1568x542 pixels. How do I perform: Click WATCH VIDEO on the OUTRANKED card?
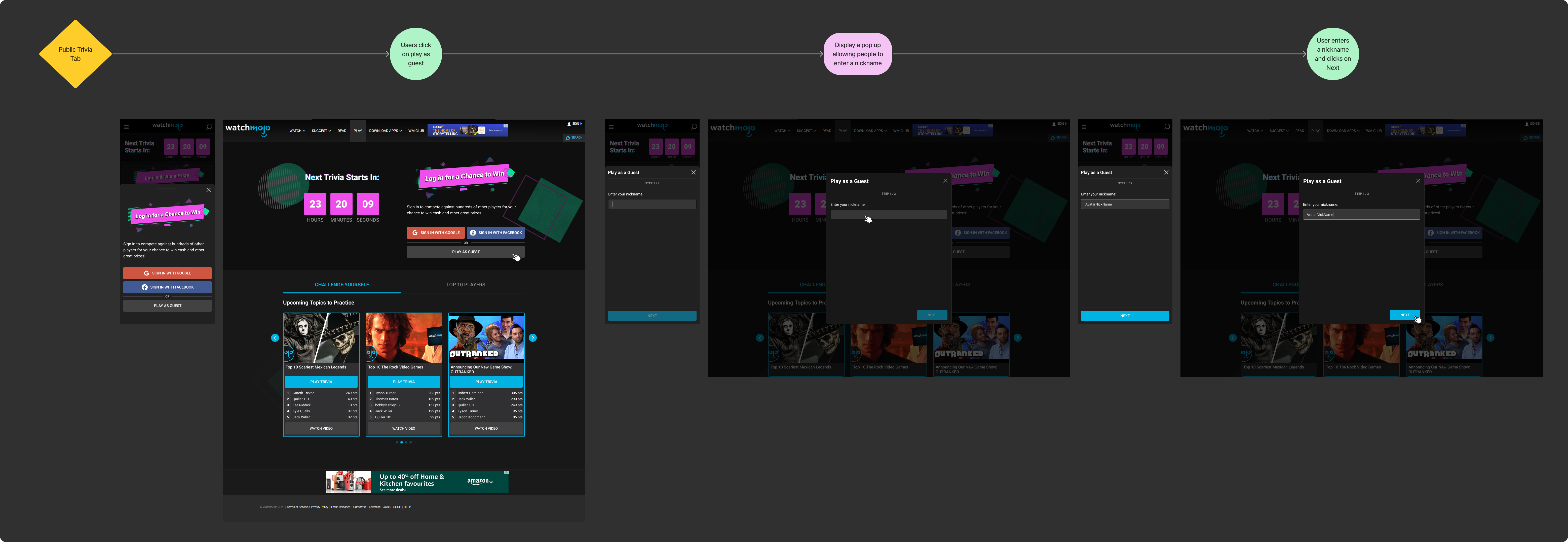(x=486, y=428)
